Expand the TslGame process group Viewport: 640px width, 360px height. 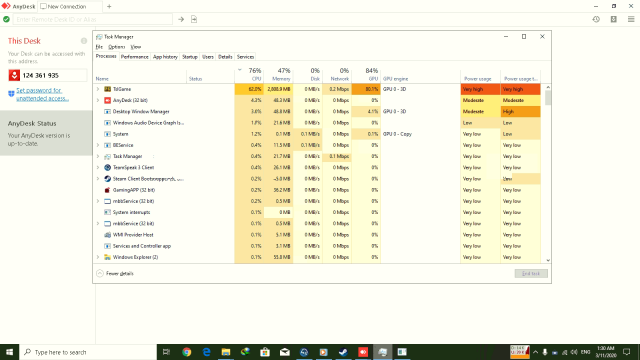coord(98,89)
